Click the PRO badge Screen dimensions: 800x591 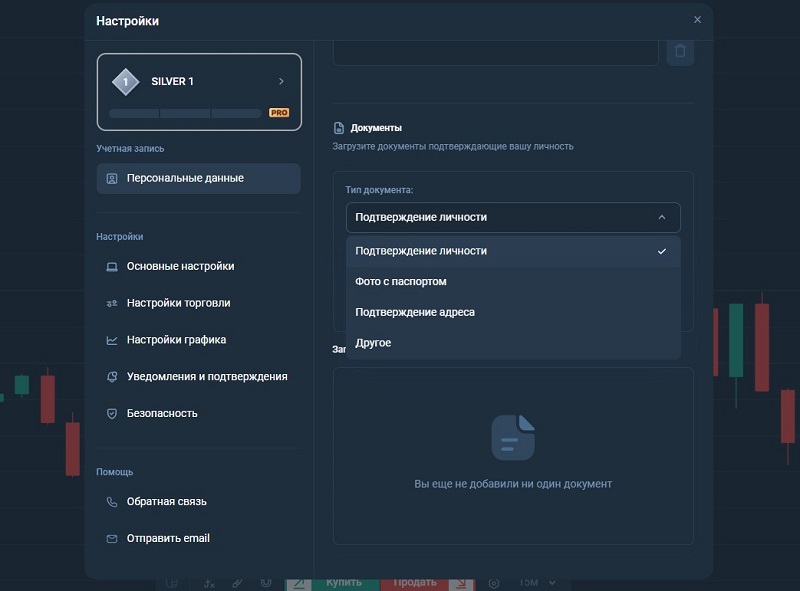coord(279,112)
